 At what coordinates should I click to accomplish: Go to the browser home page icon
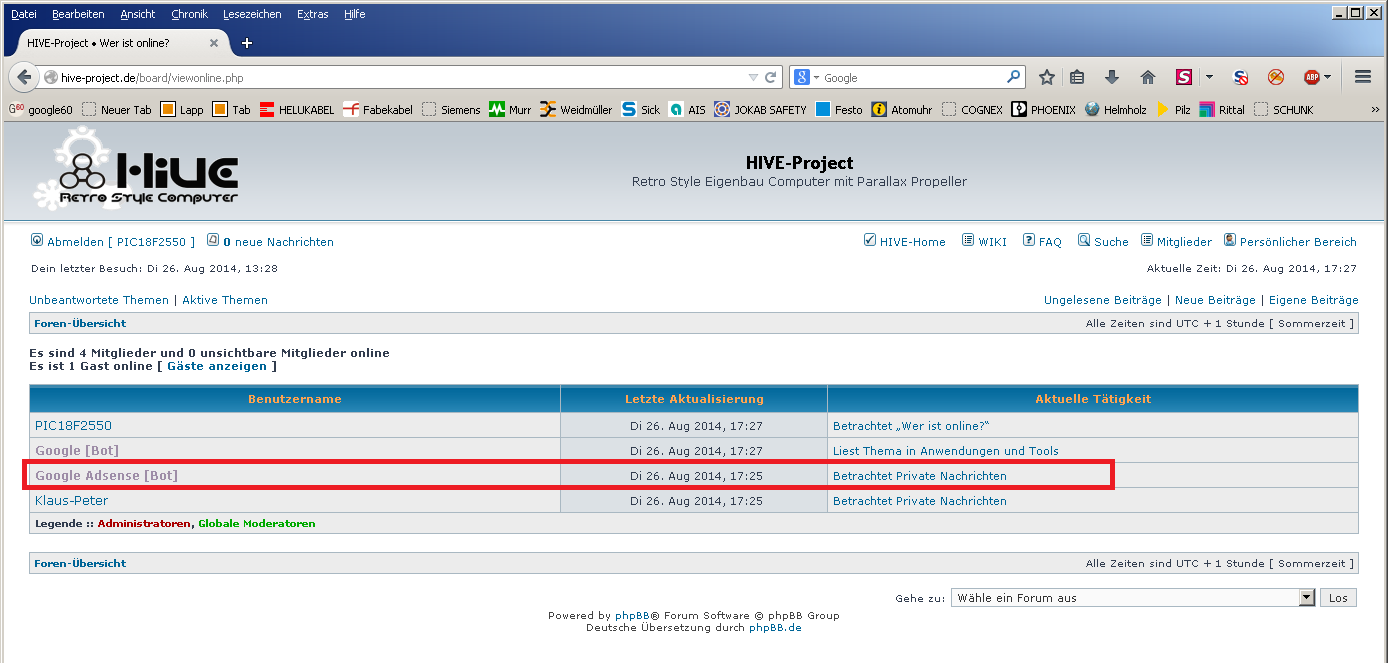pyautogui.click(x=1147, y=77)
